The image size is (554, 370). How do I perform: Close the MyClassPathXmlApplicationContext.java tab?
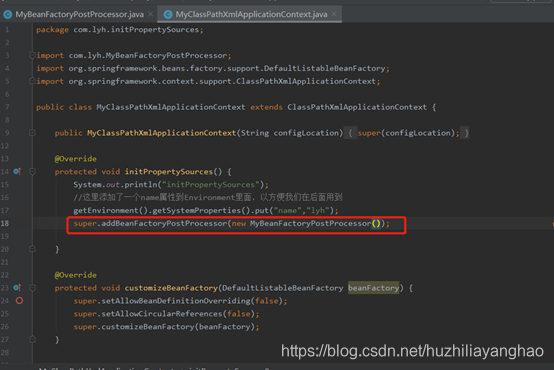pos(334,14)
